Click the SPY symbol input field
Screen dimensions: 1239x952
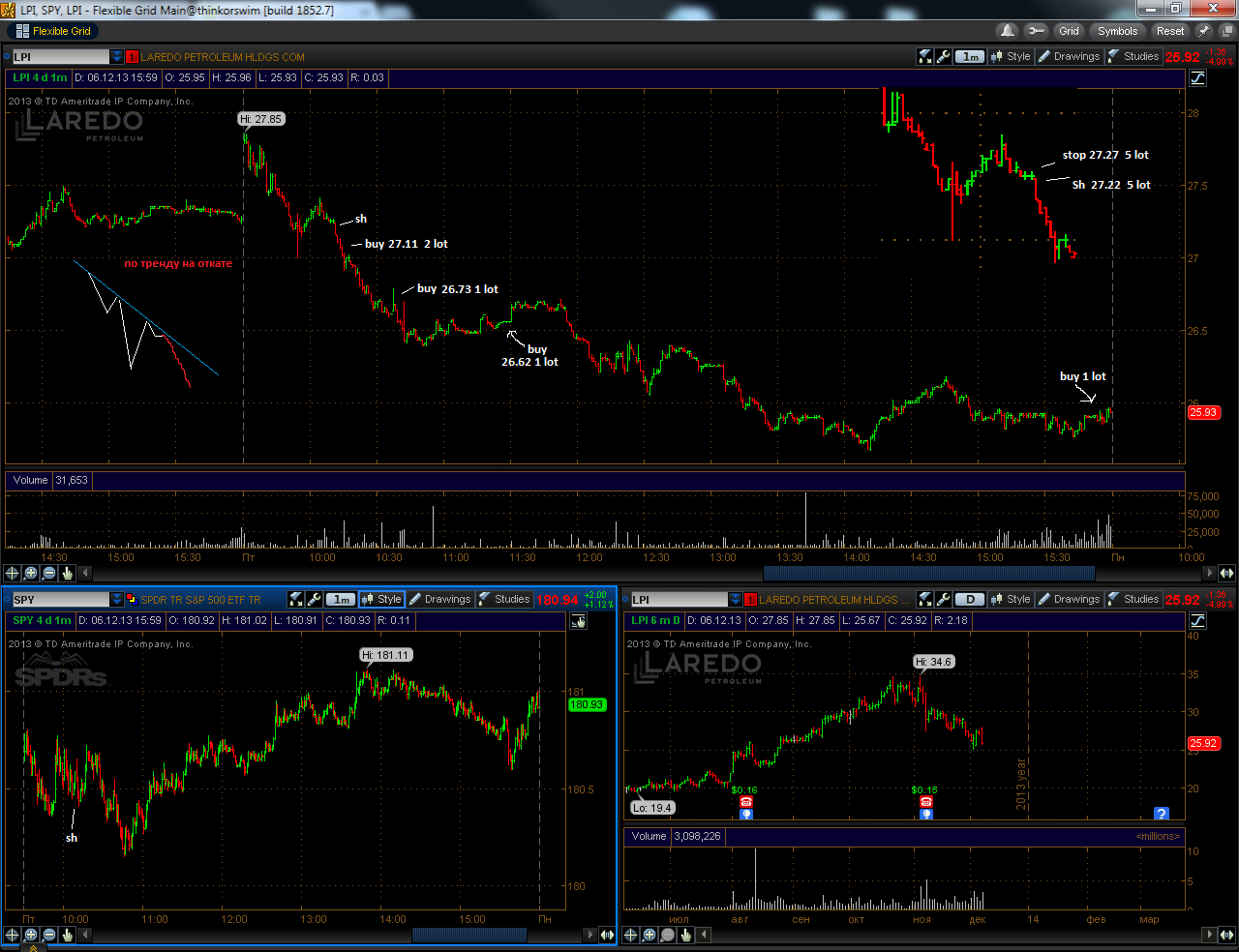coord(60,600)
